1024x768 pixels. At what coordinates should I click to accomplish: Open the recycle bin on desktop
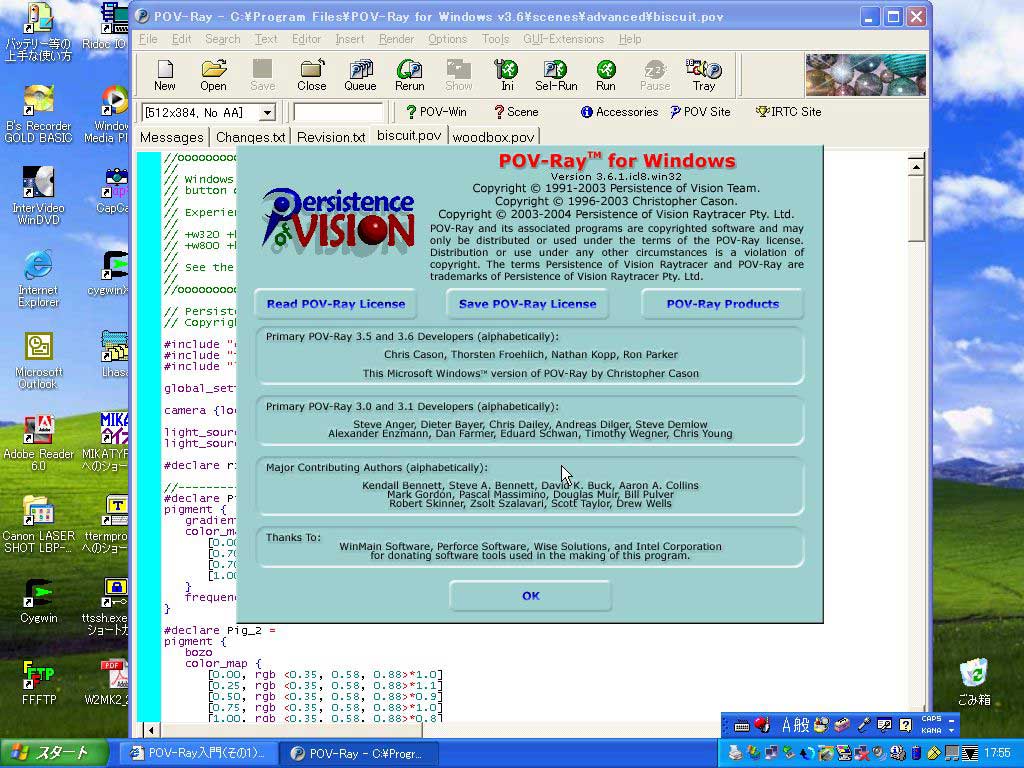click(974, 682)
